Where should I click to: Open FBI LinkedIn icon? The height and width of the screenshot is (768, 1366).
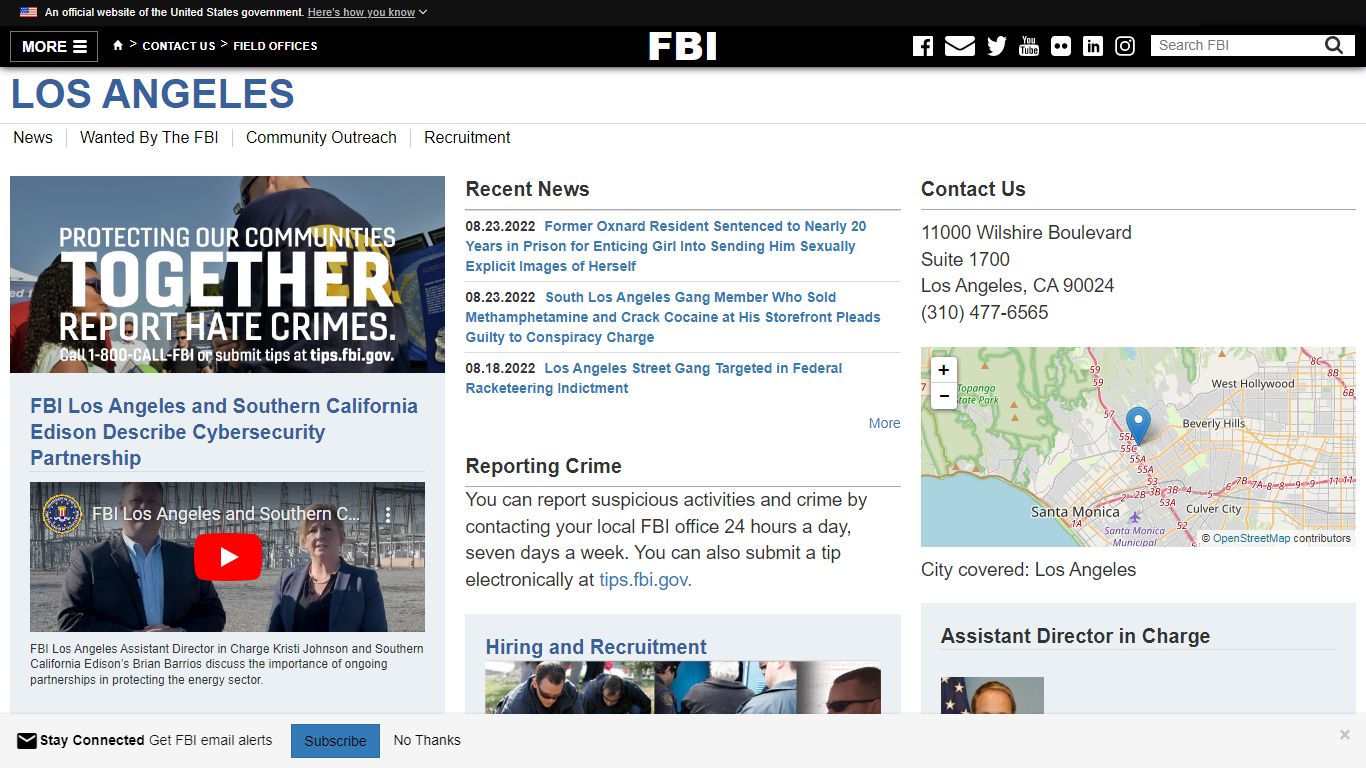point(1093,46)
